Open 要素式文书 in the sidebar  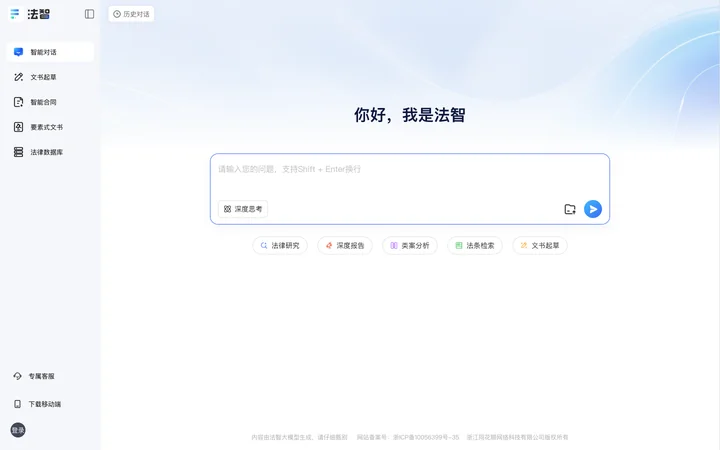click(51, 127)
